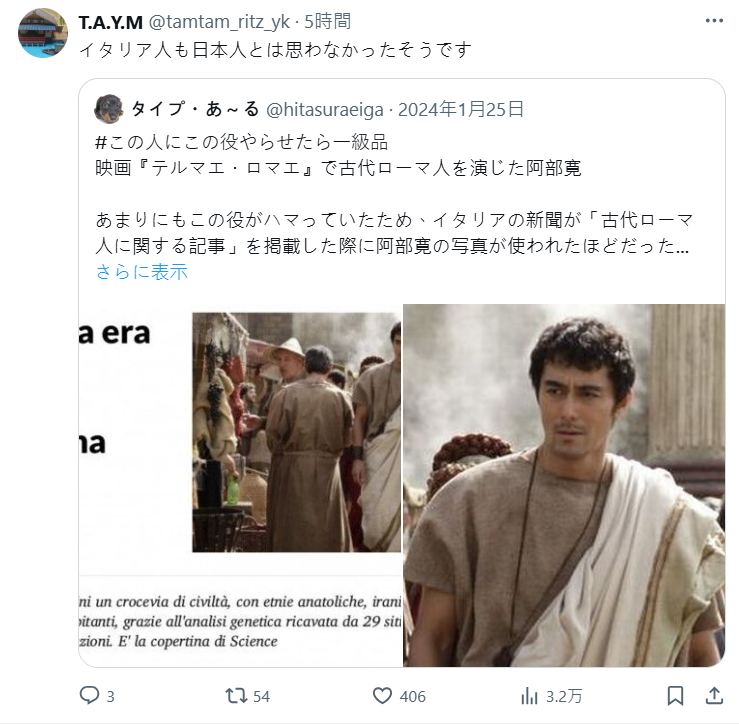Open @hitasuraeiga handle
The width and height of the screenshot is (739, 725).
(325, 110)
